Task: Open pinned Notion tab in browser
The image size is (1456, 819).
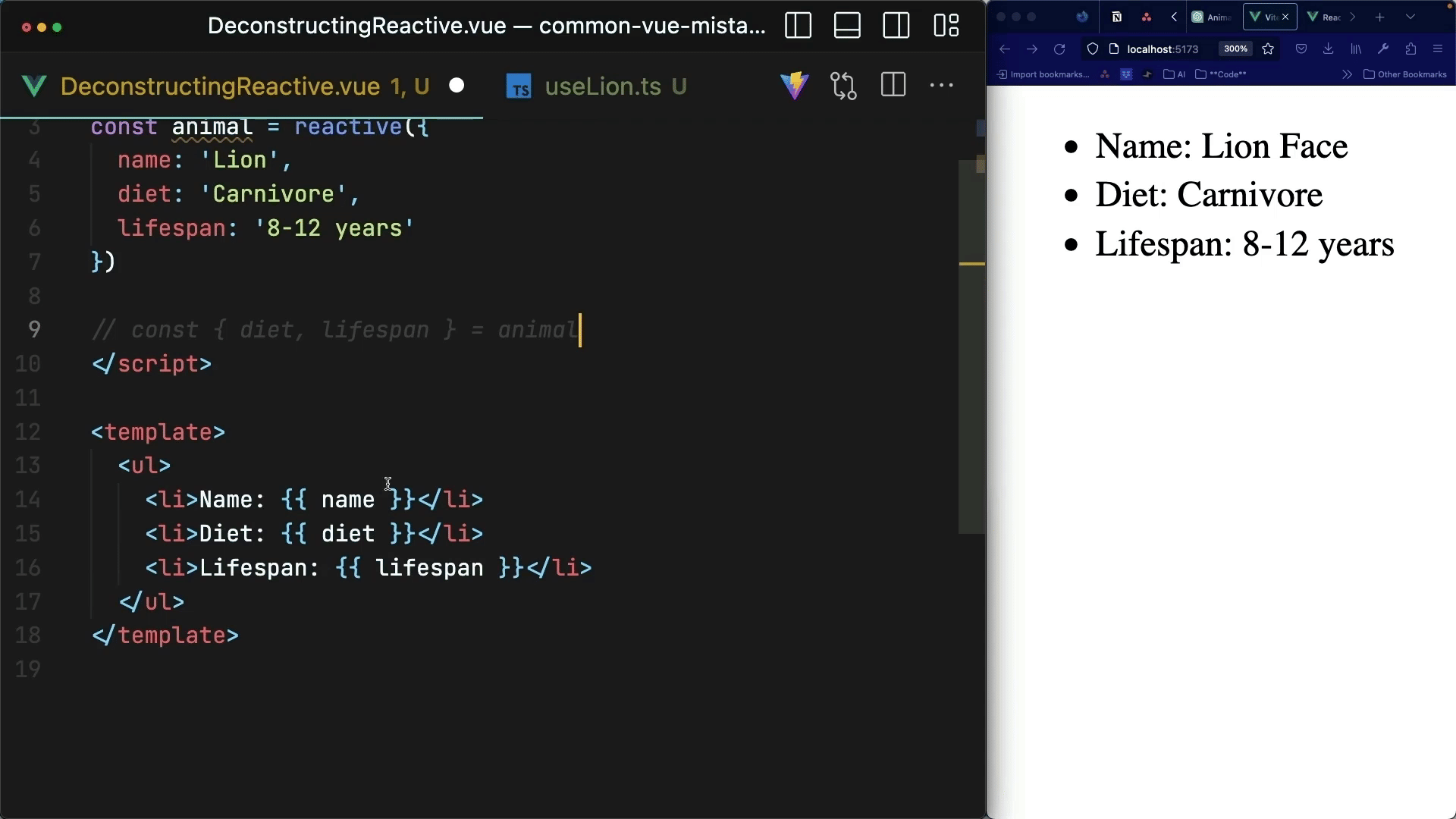Action: [x=1117, y=17]
